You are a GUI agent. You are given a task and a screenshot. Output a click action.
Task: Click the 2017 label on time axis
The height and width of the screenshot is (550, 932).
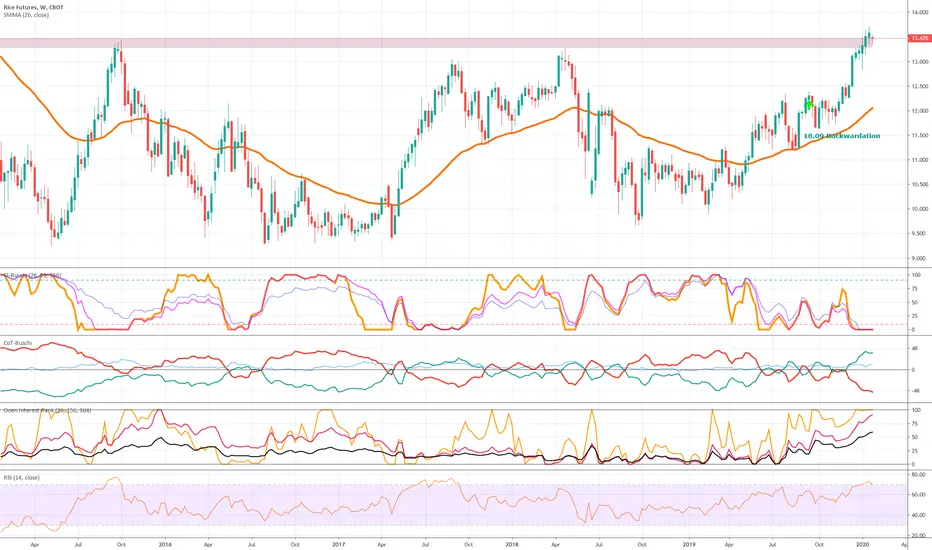338,544
